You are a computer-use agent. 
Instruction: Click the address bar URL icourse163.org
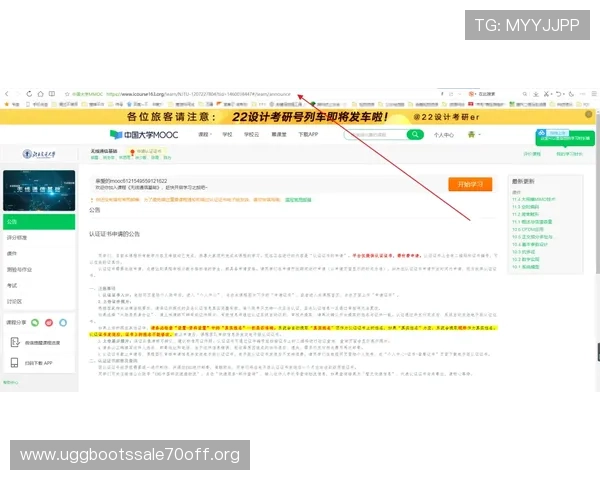point(198,94)
